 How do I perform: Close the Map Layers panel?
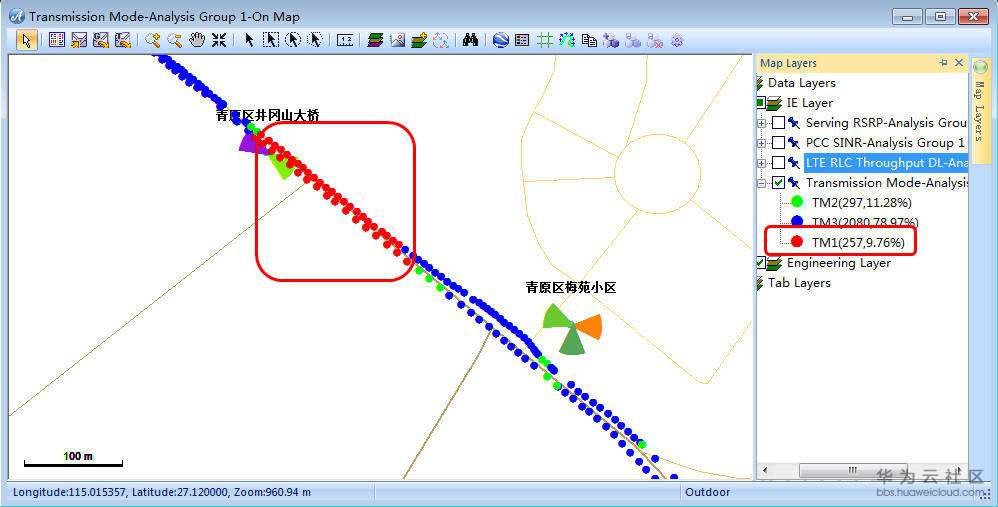click(x=959, y=63)
